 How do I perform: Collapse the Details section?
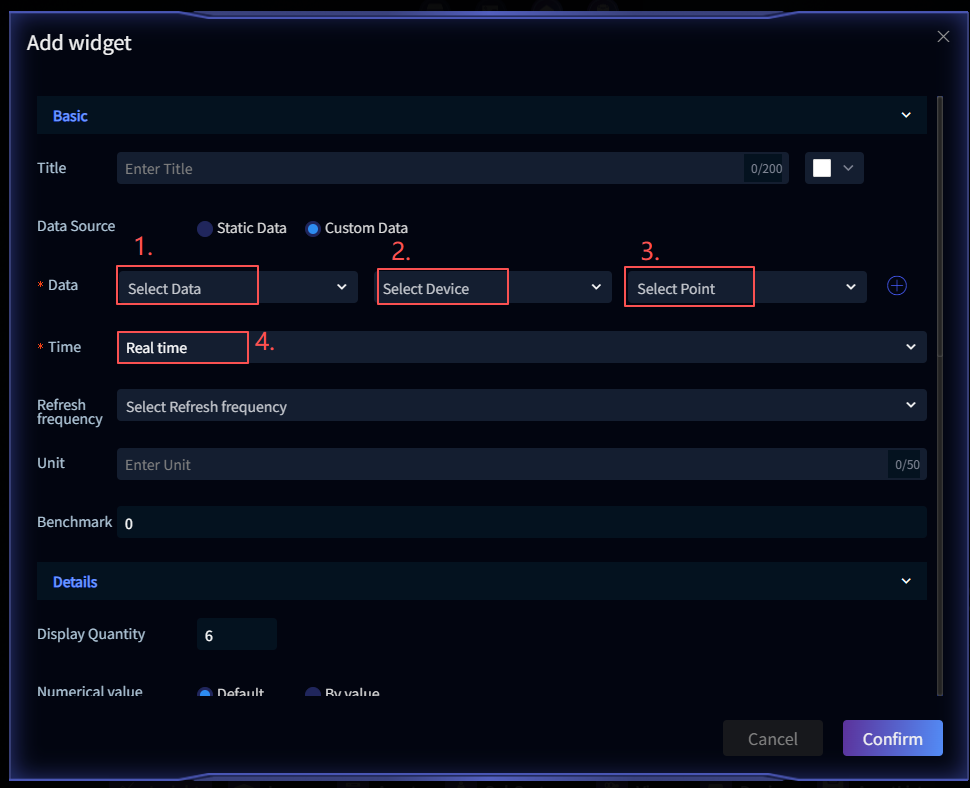click(x=906, y=582)
